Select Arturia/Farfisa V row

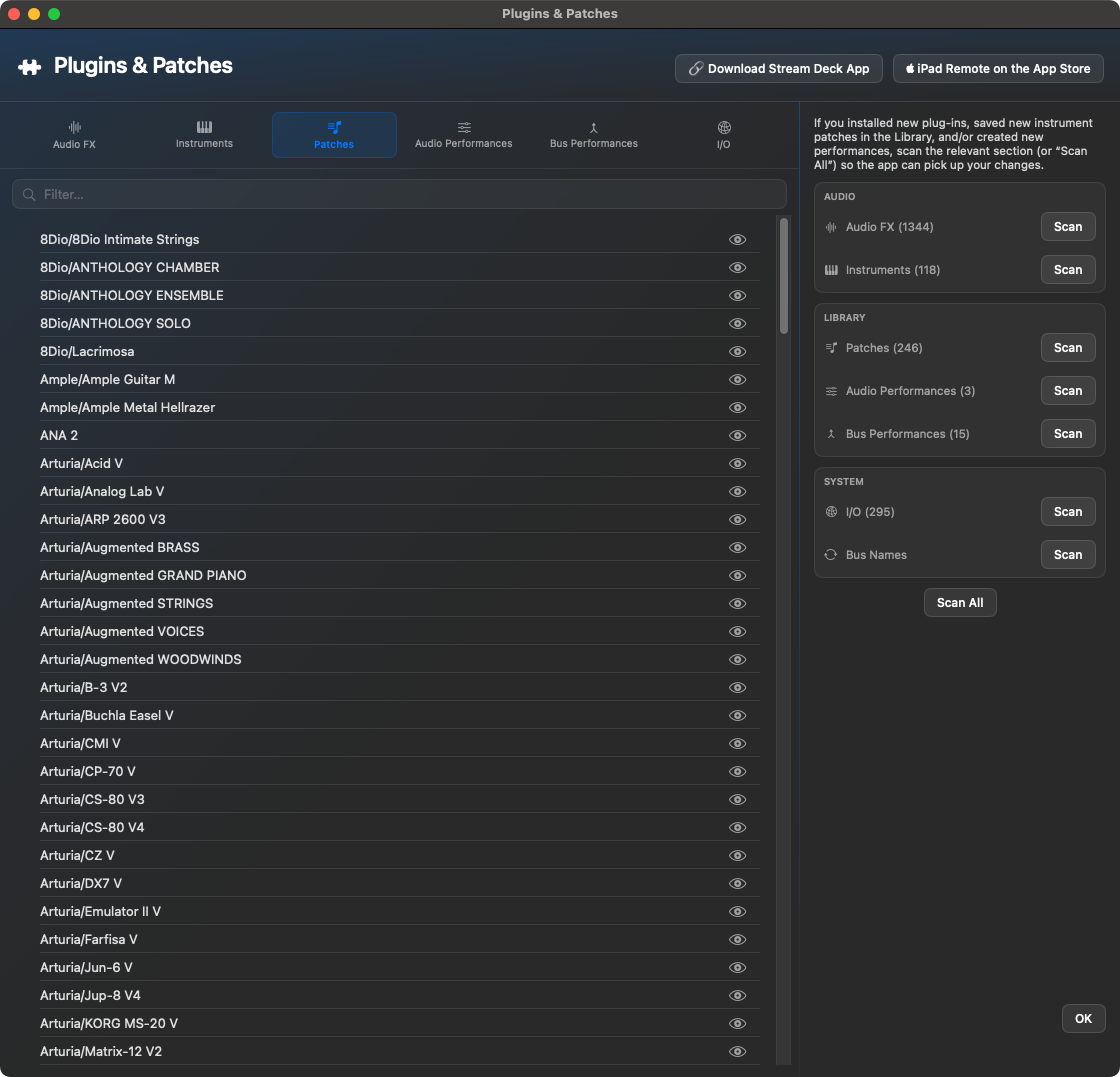coord(399,939)
